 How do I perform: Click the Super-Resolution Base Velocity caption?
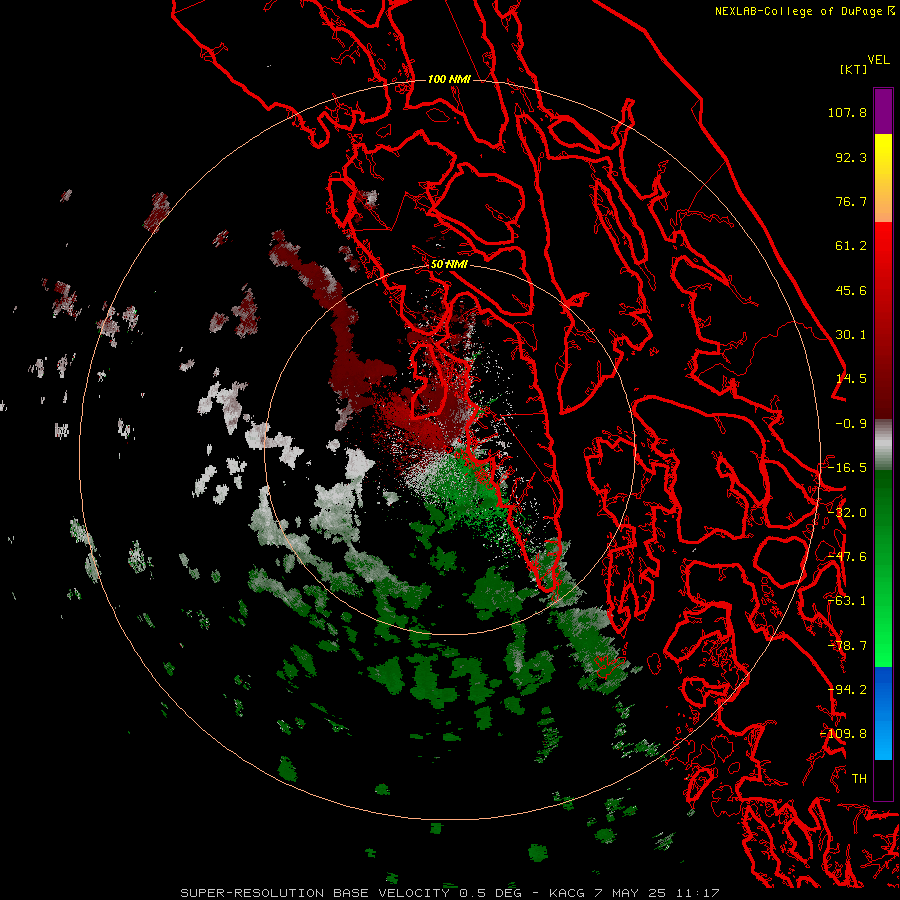click(449, 893)
